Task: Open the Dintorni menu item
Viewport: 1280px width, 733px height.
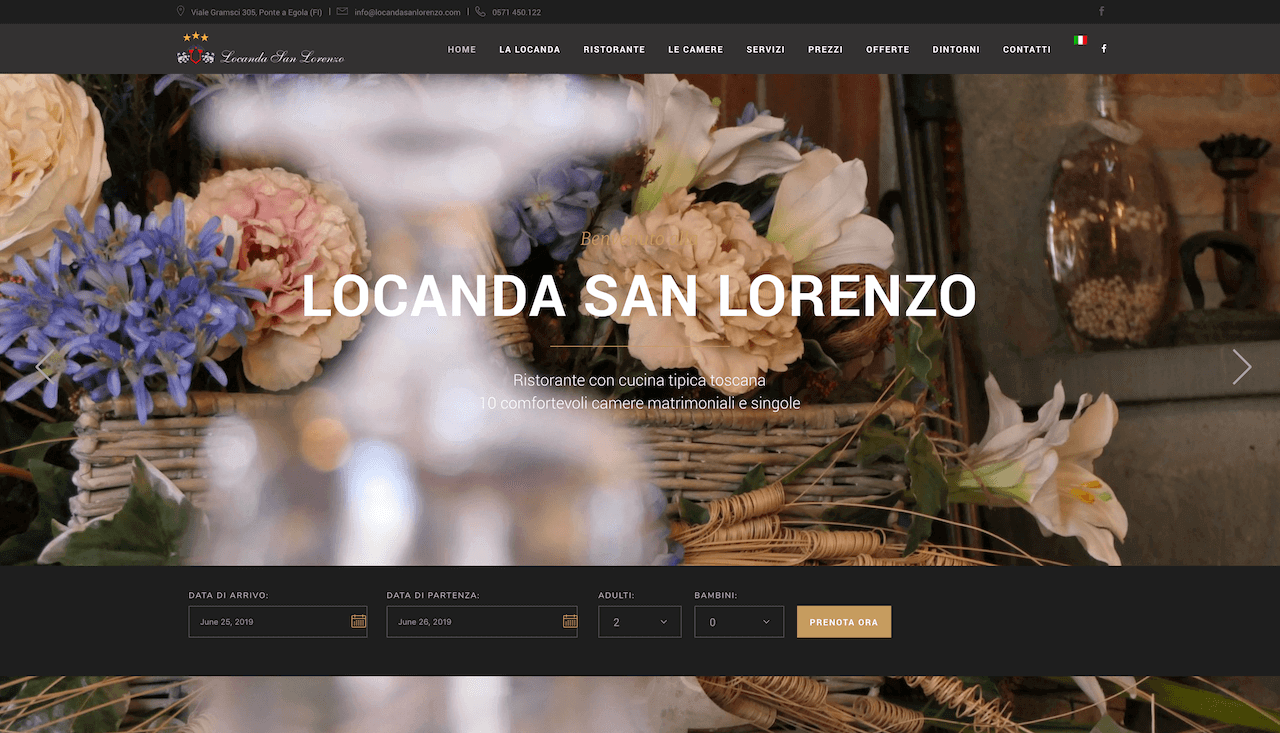Action: 956,49
